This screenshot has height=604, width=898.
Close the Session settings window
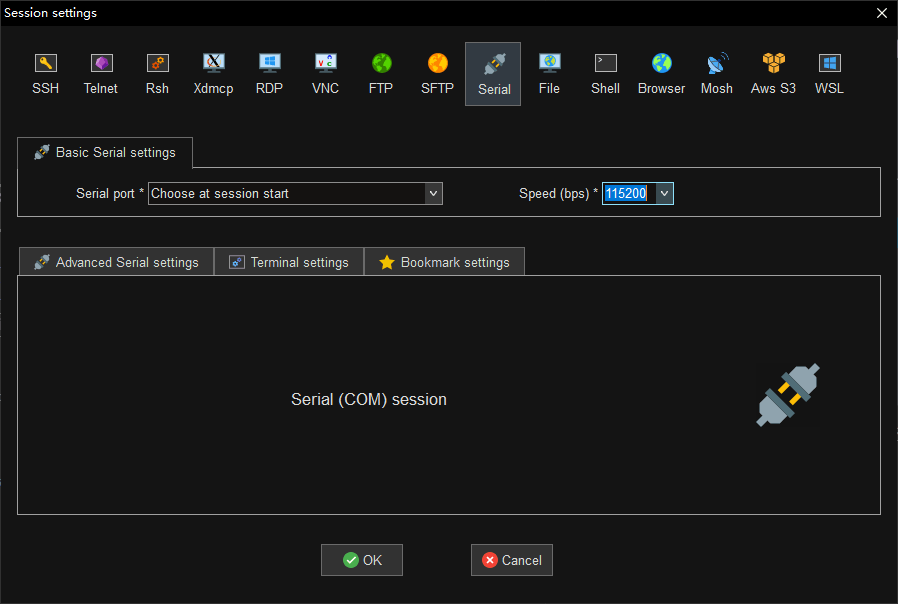pyautogui.click(x=882, y=13)
